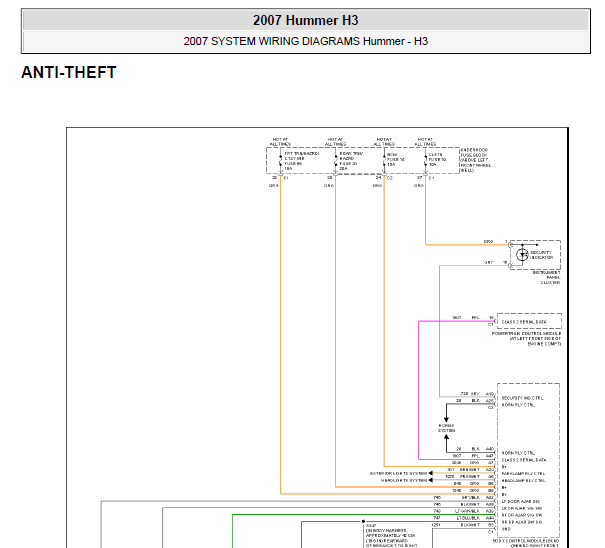Click the INSTRUMENT PANEL CLUSTER label
605x548 pixels.
point(547,277)
